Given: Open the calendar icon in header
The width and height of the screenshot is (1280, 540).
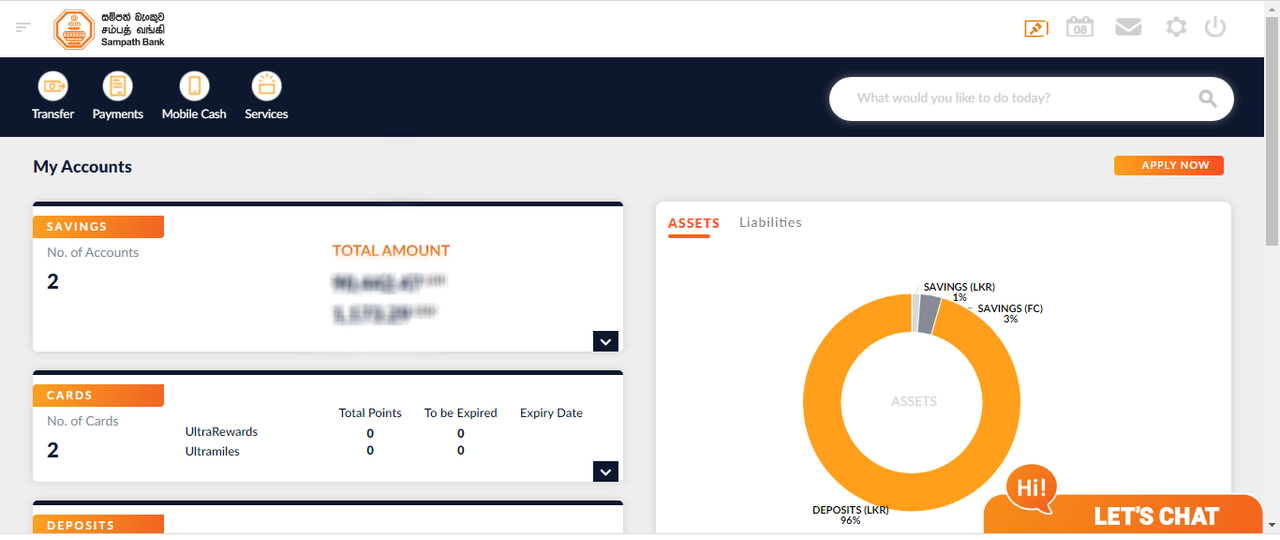Looking at the screenshot, I should click(x=1079, y=27).
